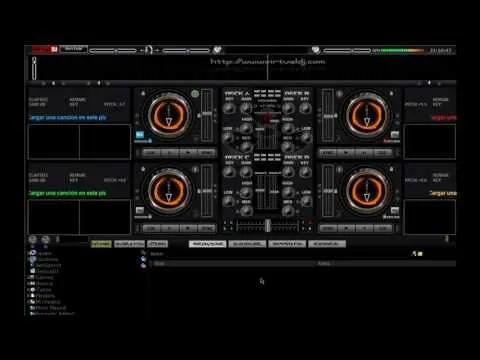
Task: Click the eject triangle icon on Deck B
Action: [x=392, y=93]
